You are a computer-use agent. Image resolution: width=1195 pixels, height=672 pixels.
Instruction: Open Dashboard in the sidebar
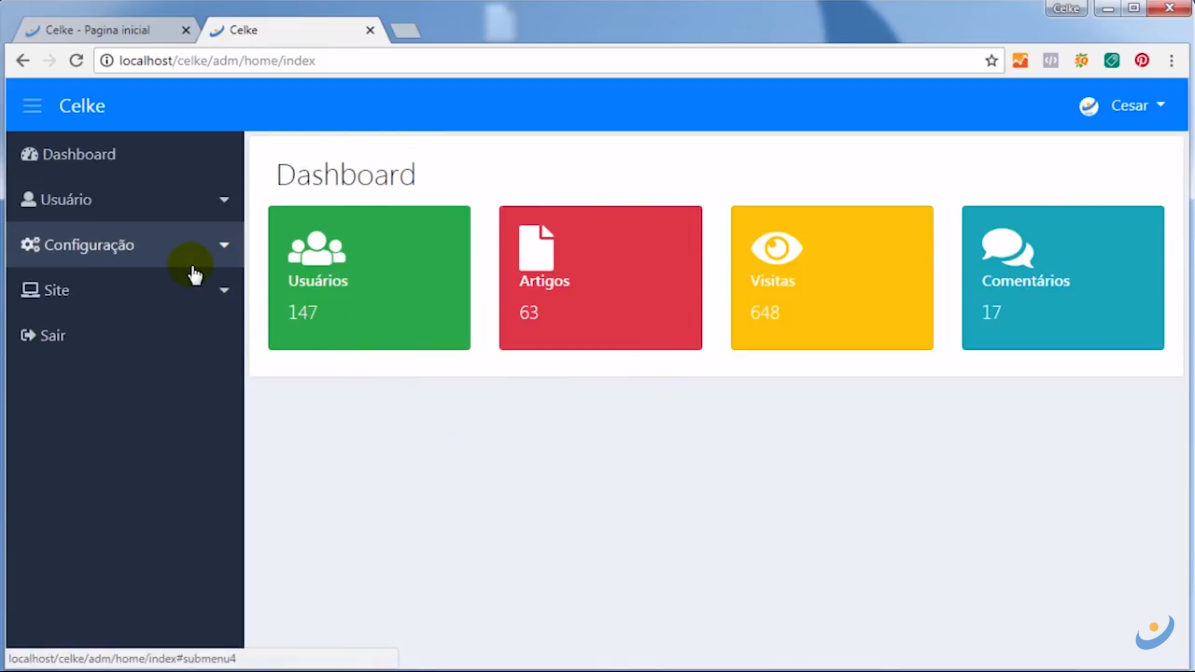[x=78, y=155]
